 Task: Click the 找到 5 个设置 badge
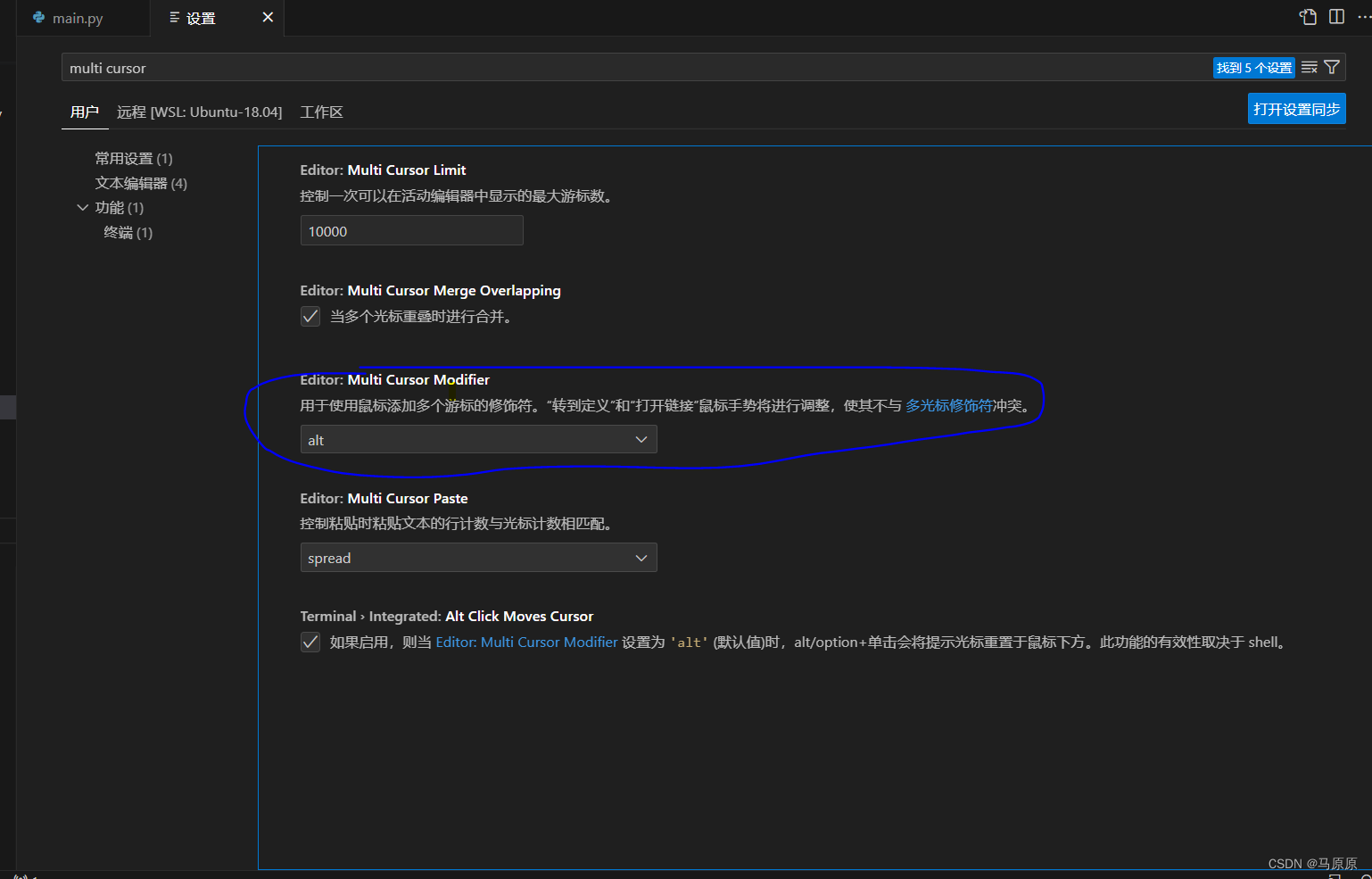coord(1252,67)
